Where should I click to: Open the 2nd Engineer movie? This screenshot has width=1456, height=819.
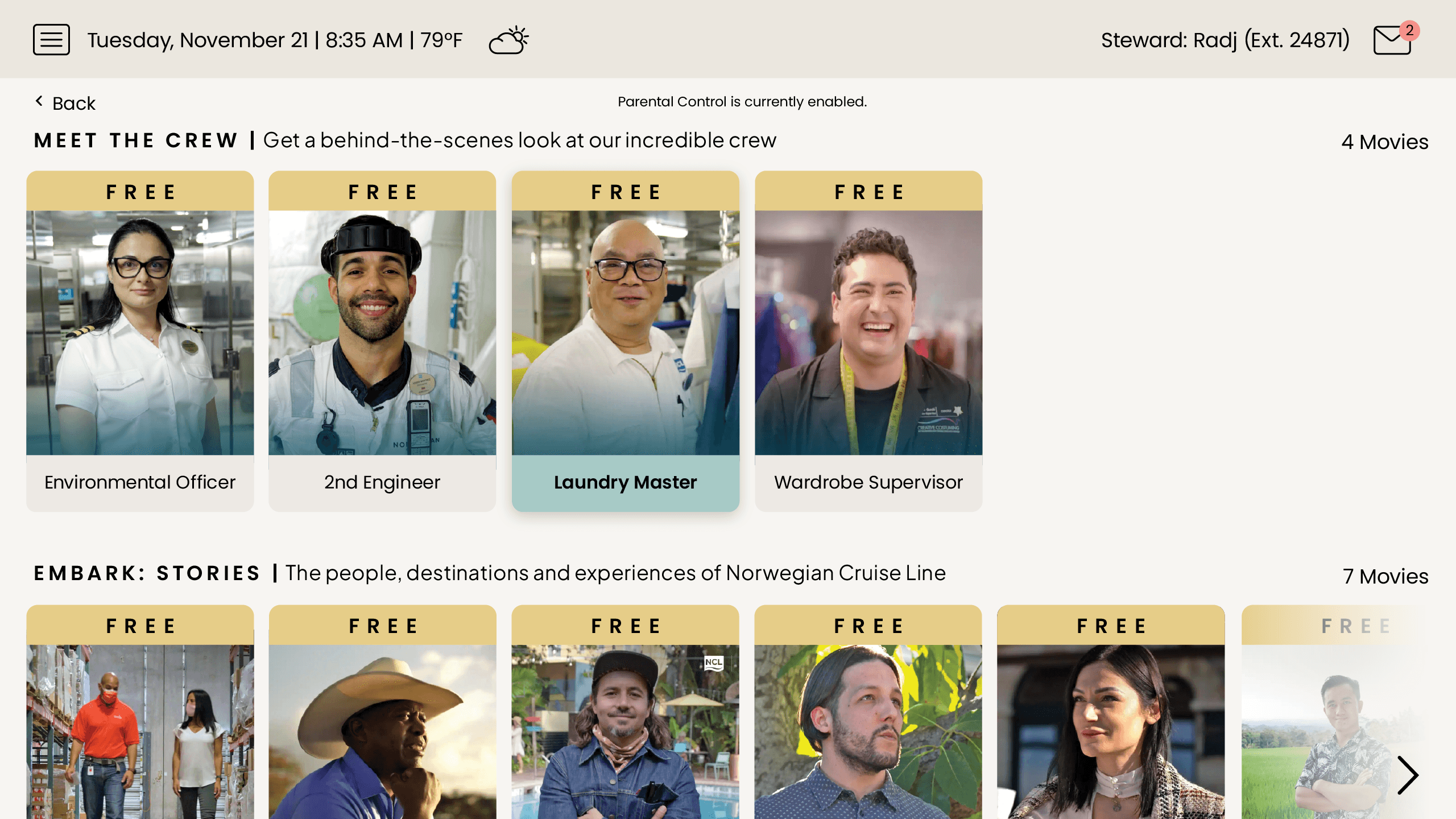[x=382, y=341]
